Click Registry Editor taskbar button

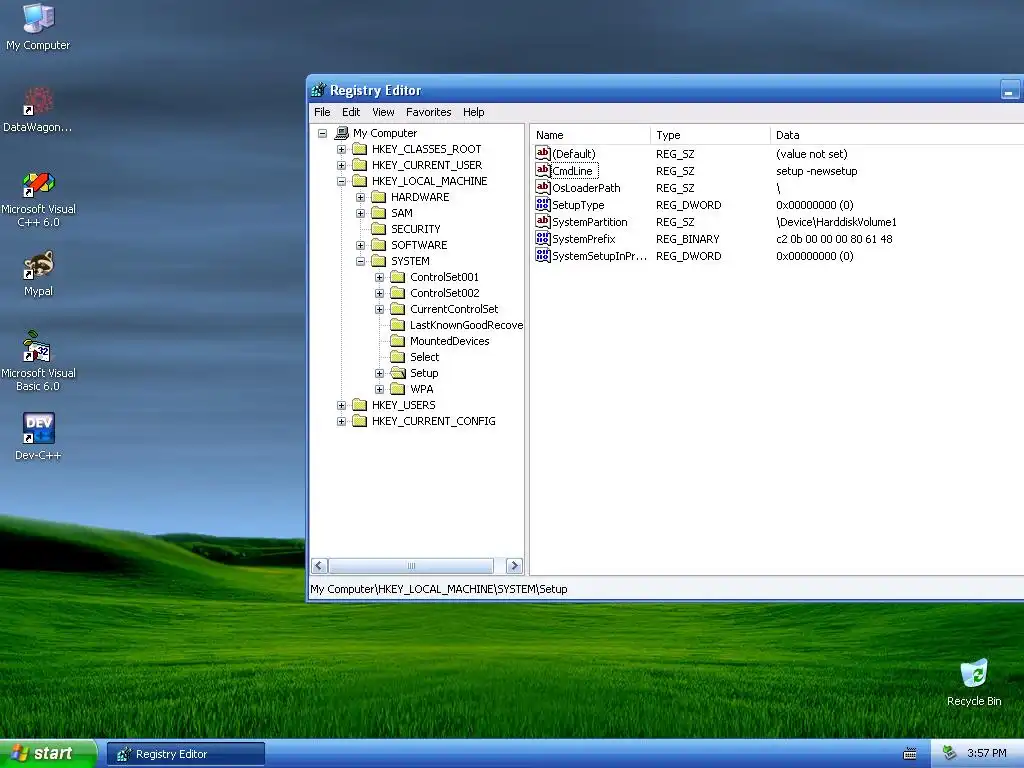click(186, 754)
